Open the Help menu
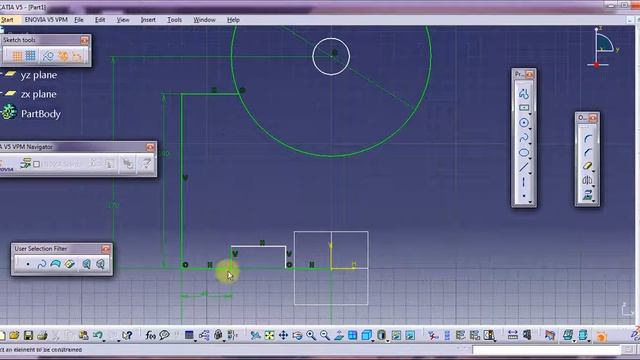Viewport: 640px width, 360px height. point(233,20)
